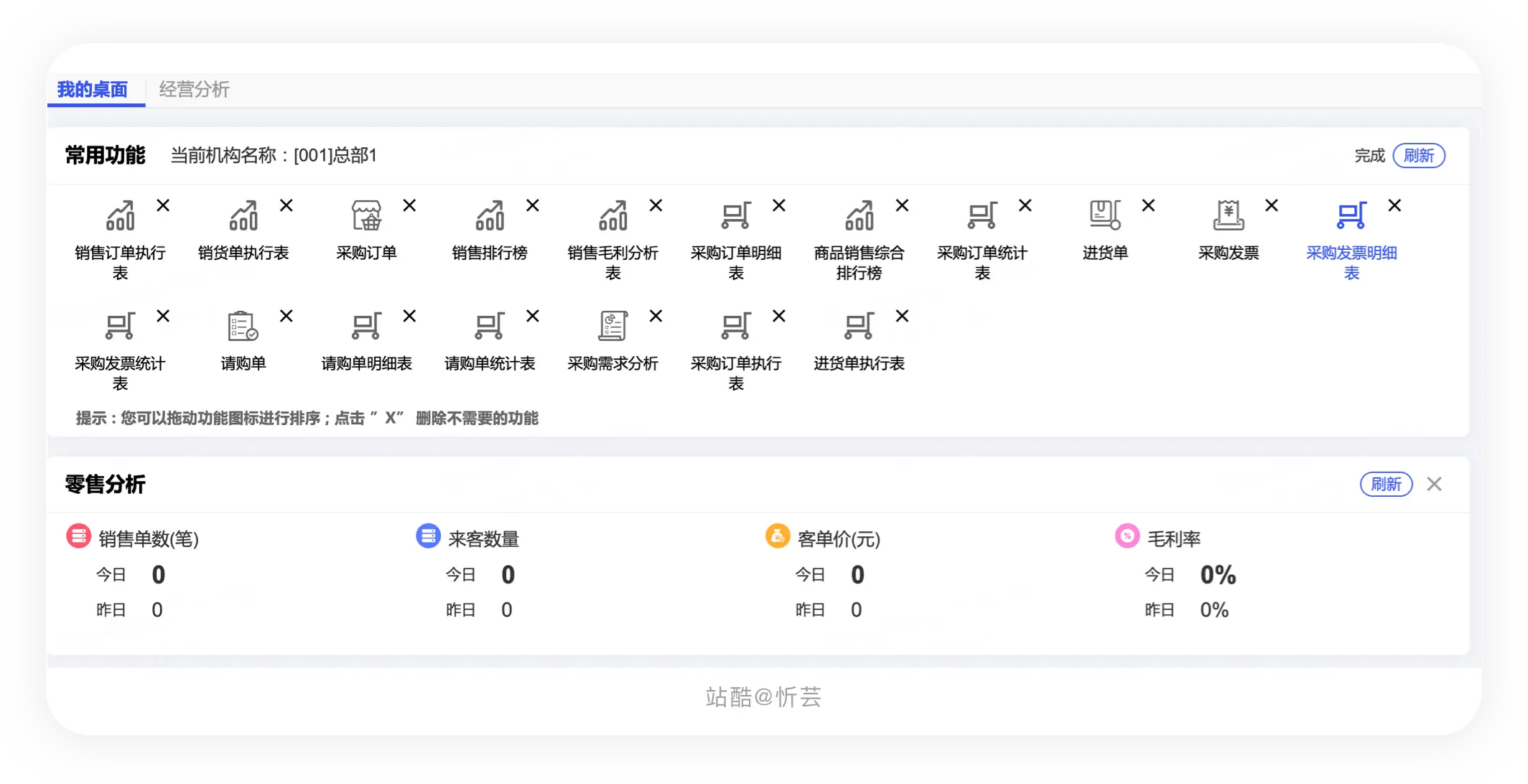Open the 销售订单执行表 function icon
The width and height of the screenshot is (1528, 784).
120,215
